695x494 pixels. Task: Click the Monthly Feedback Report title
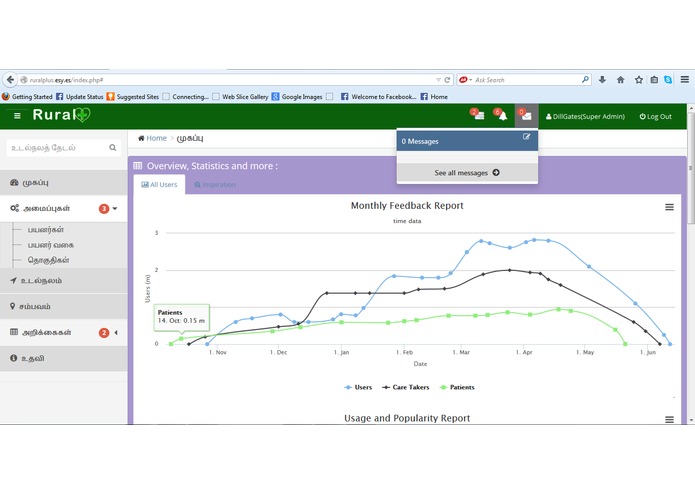click(407, 206)
